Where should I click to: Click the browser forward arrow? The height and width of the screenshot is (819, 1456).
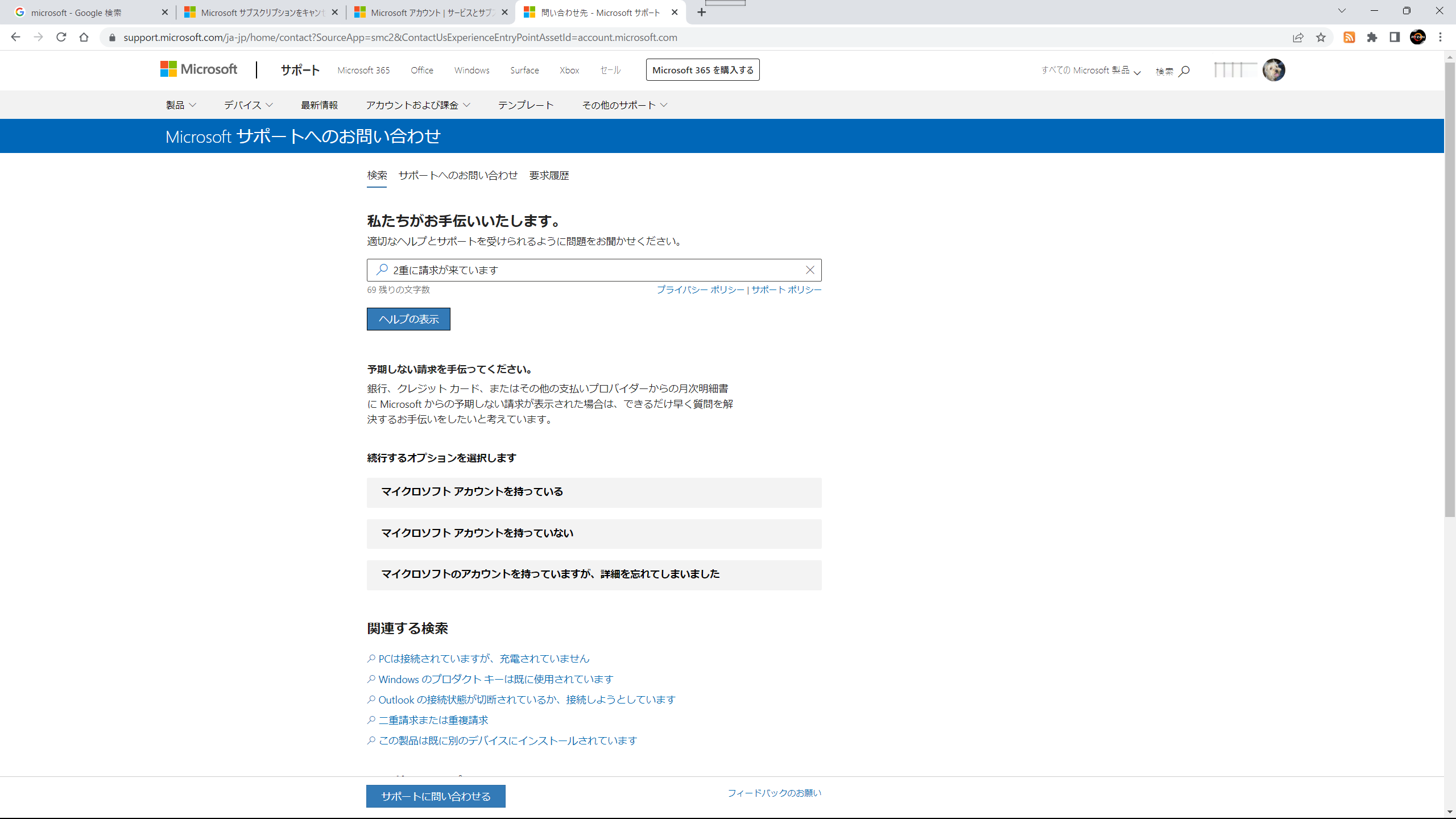point(38,37)
